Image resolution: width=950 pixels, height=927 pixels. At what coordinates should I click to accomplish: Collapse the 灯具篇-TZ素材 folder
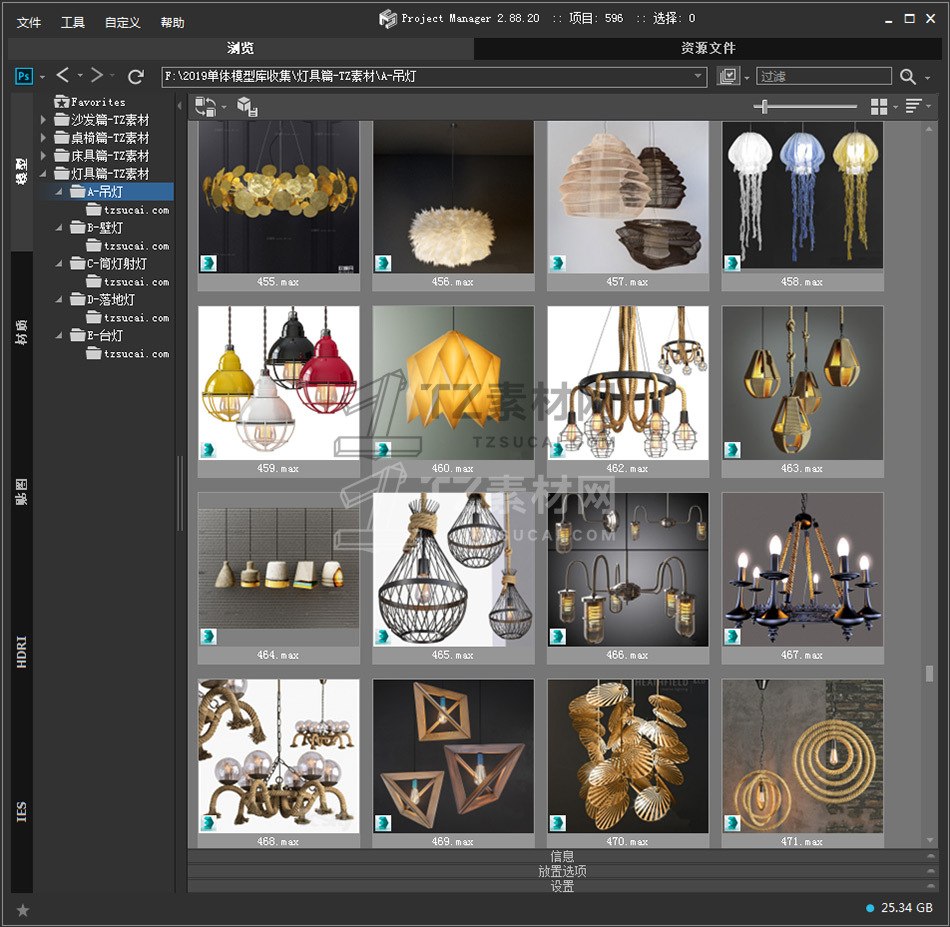(44, 174)
